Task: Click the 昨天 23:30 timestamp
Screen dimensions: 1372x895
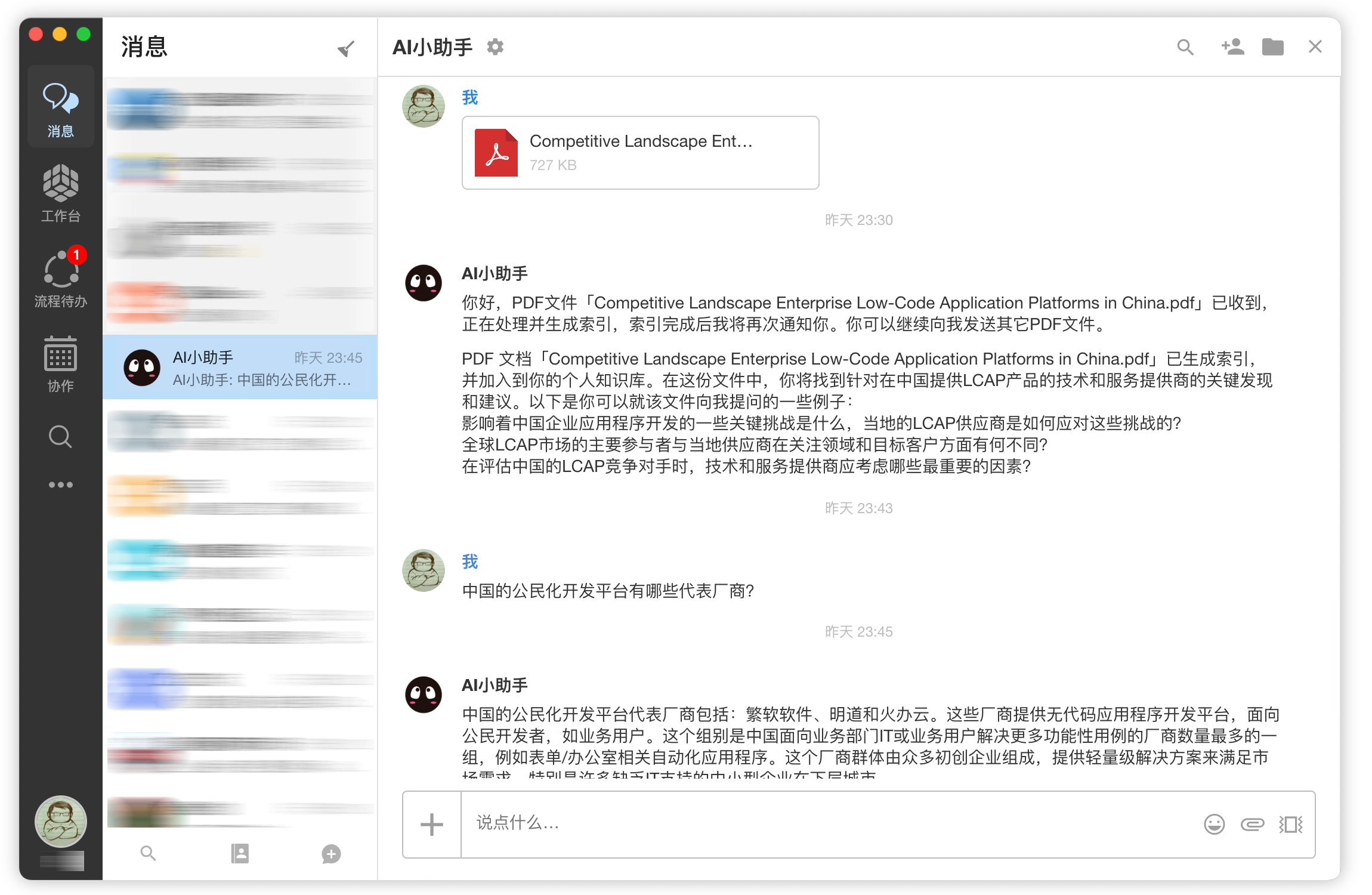Action: (x=859, y=220)
